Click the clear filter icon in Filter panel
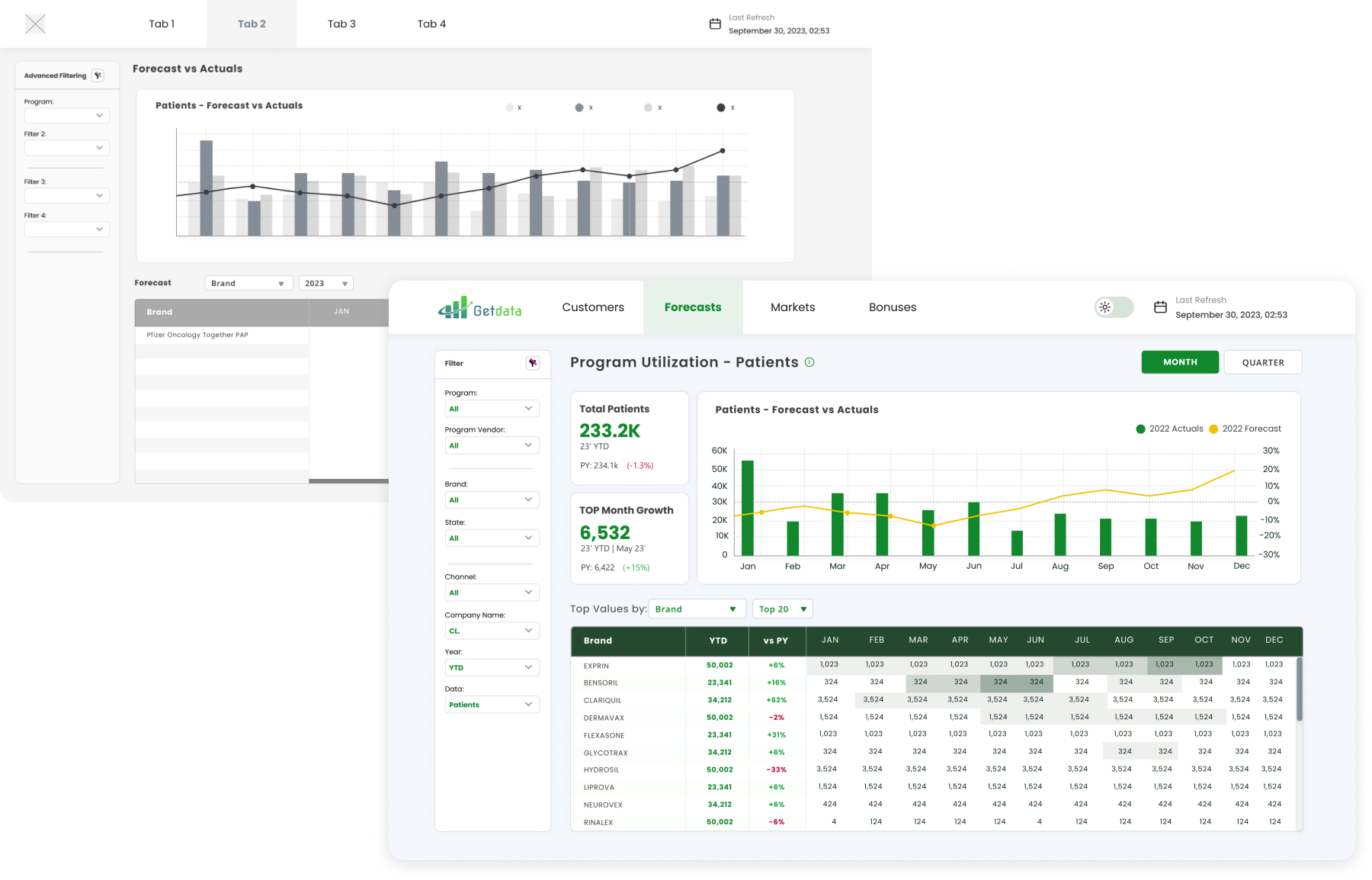 coord(532,363)
